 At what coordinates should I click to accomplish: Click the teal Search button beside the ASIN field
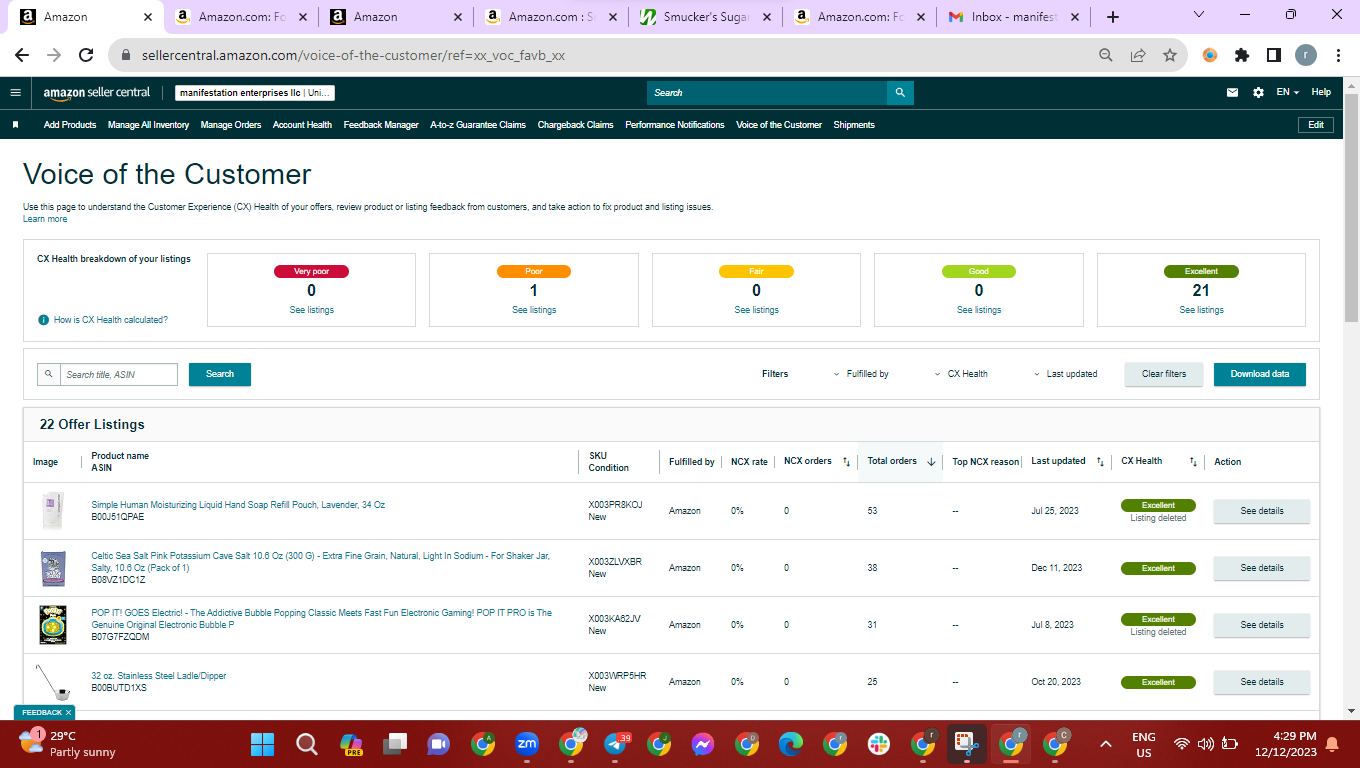click(220, 374)
